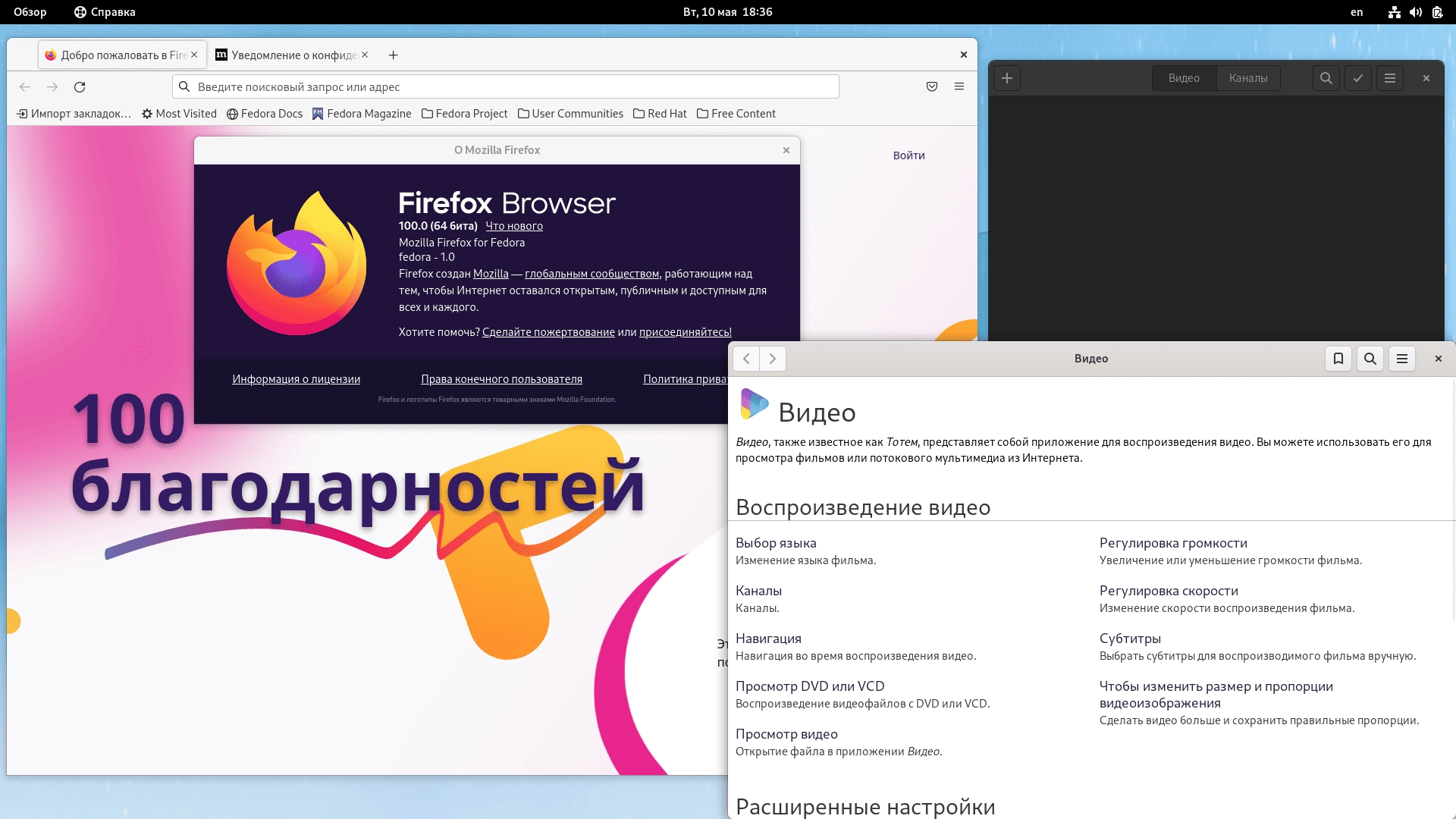
Task: Add video with plus button in Videos window
Action: [1007, 78]
